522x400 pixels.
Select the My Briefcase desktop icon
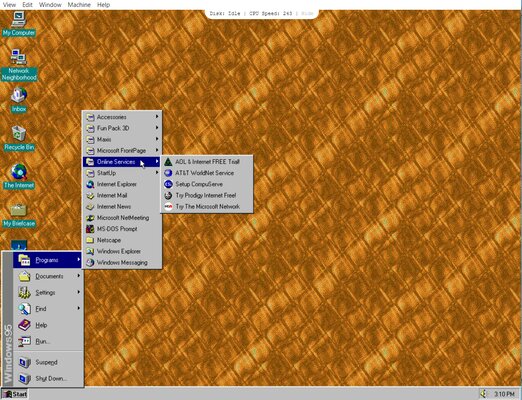19,215
